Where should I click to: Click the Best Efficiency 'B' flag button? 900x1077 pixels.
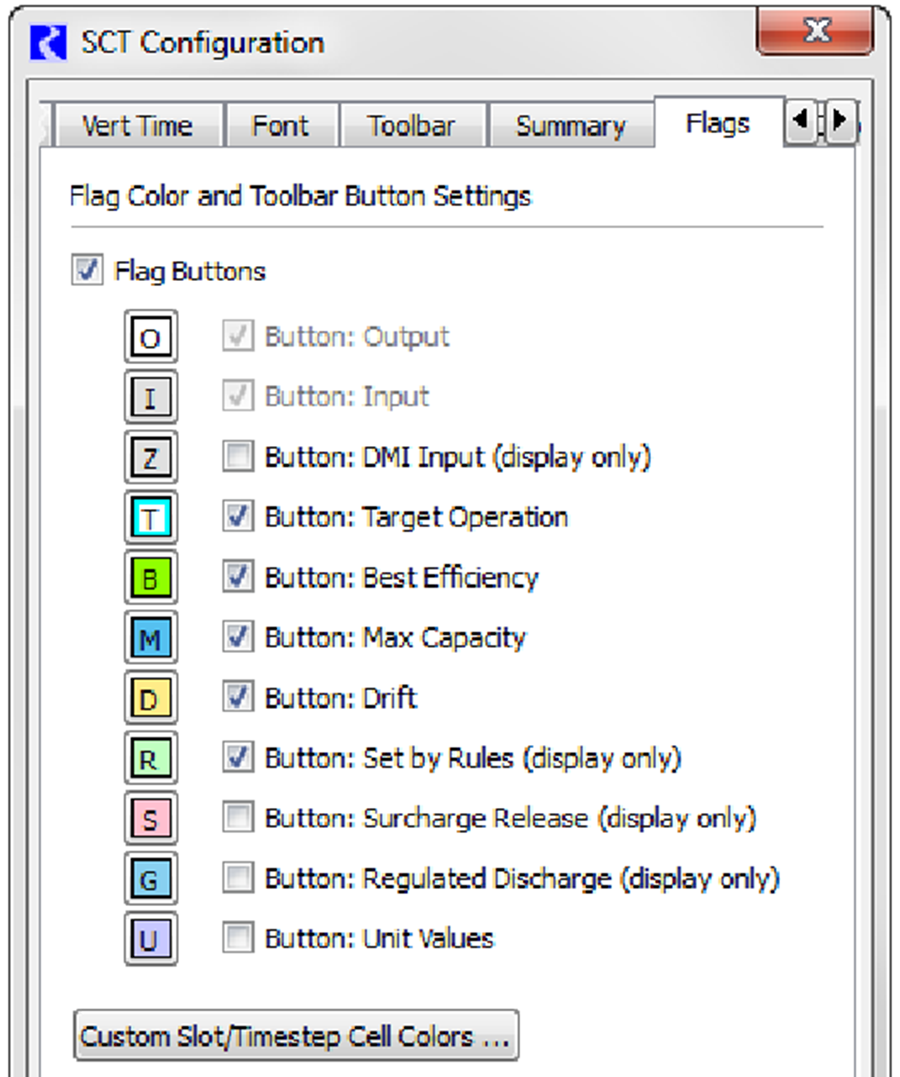click(x=150, y=578)
